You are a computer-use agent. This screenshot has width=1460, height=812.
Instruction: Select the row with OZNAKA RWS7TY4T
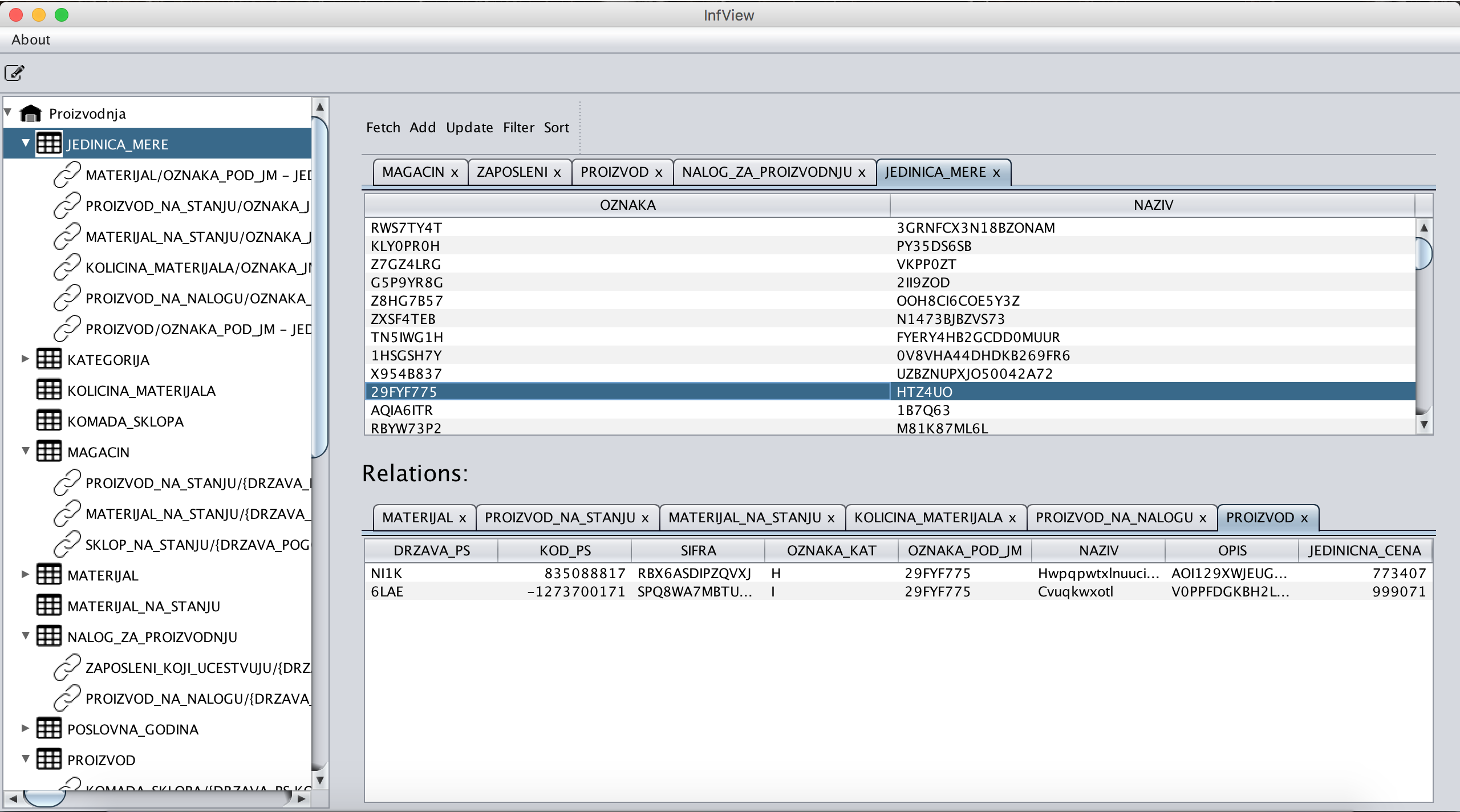click(890, 228)
